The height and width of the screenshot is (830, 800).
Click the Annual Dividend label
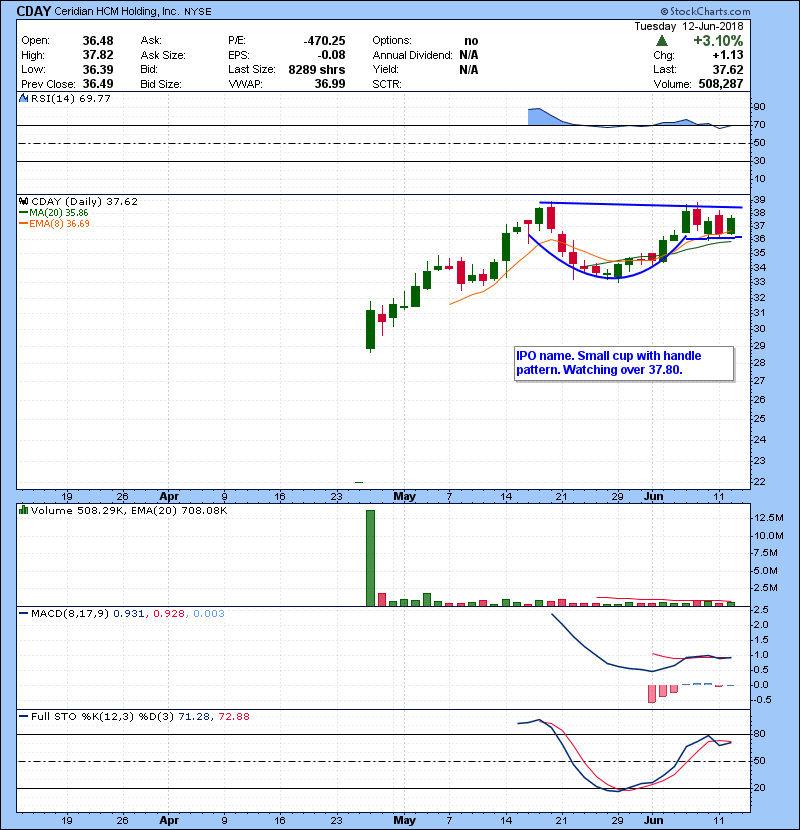tap(412, 55)
